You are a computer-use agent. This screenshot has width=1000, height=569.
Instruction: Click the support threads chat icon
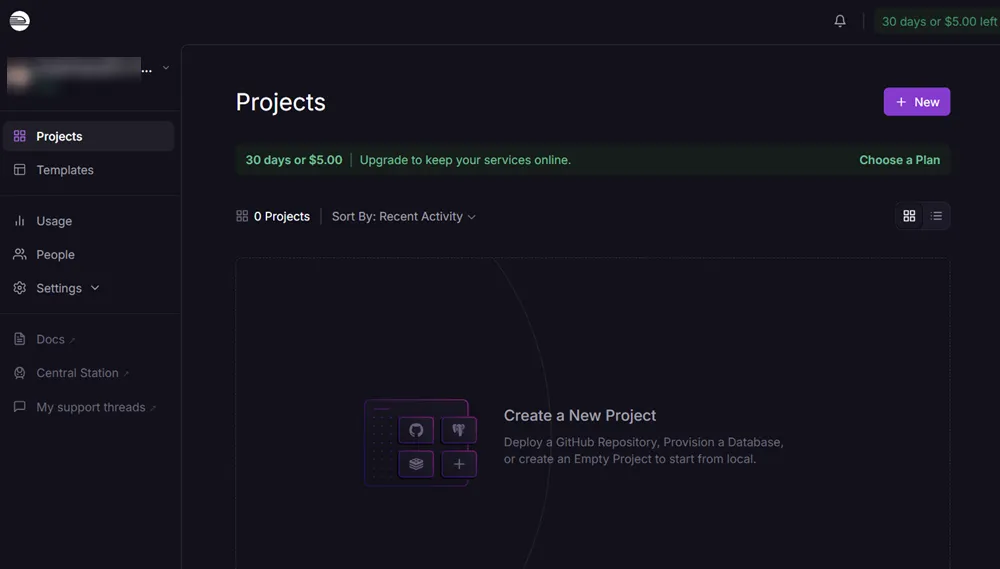pyautogui.click(x=20, y=406)
